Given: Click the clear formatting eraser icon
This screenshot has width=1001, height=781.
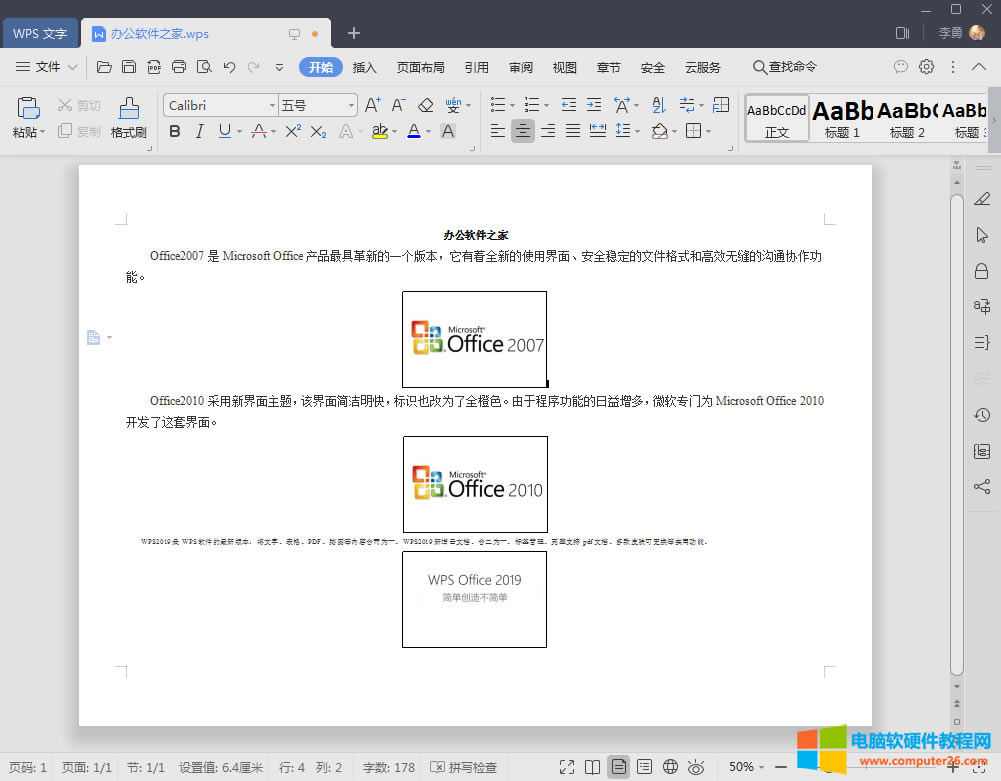Looking at the screenshot, I should pos(426,103).
